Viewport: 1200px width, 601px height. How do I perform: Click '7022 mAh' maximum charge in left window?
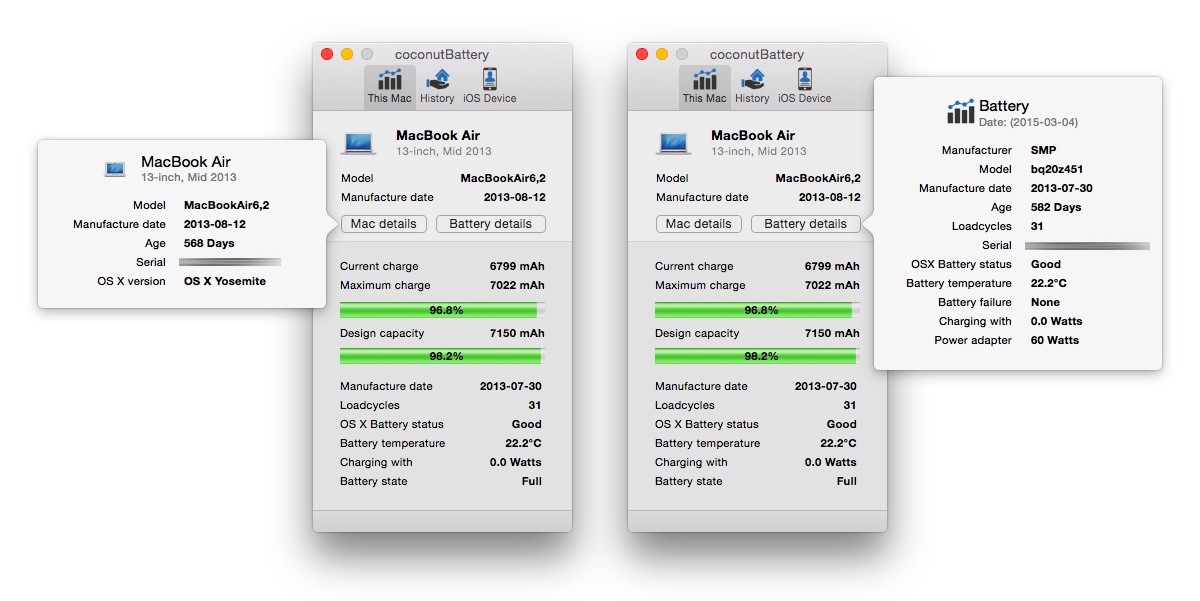click(517, 285)
